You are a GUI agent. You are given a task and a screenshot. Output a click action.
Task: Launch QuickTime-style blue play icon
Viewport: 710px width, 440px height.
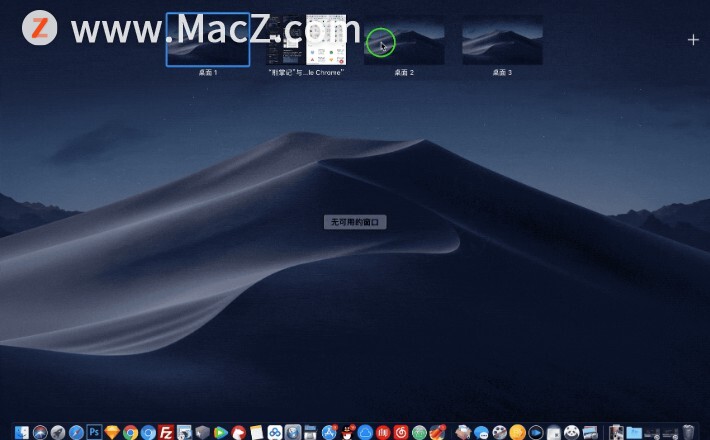(536, 433)
